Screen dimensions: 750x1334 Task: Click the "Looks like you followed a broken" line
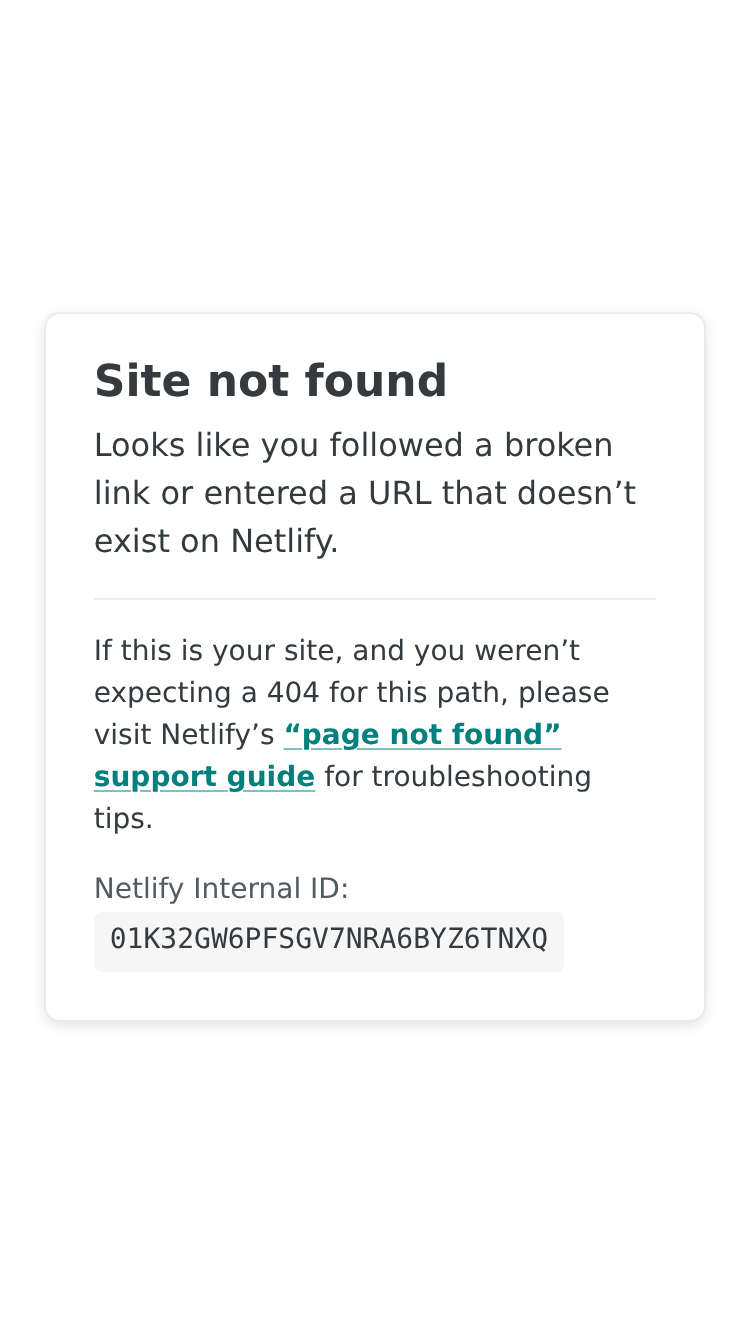point(353,445)
